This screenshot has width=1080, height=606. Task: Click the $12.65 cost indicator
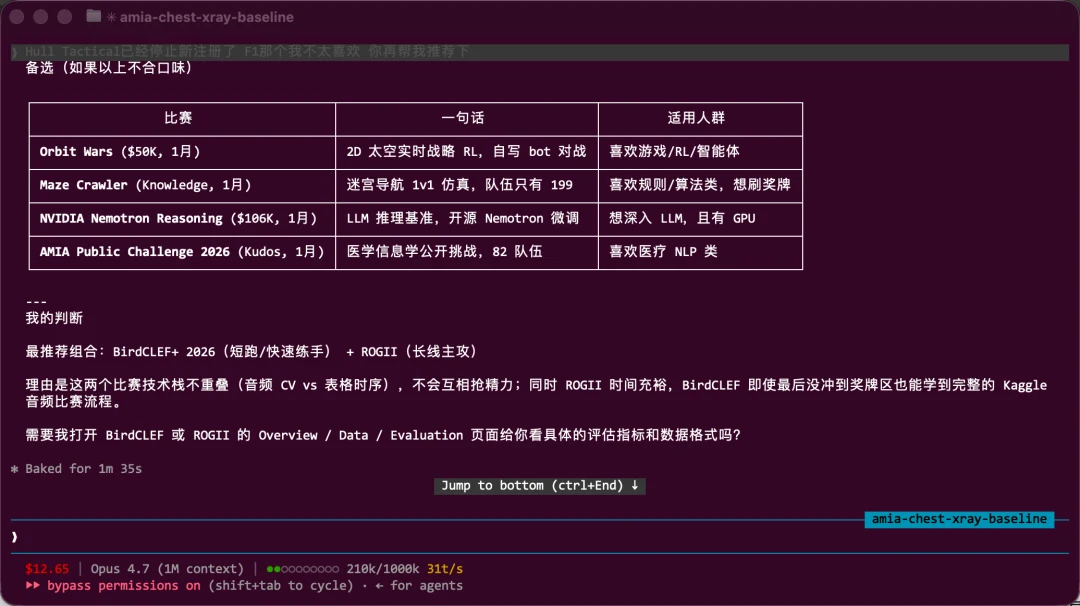point(47,569)
